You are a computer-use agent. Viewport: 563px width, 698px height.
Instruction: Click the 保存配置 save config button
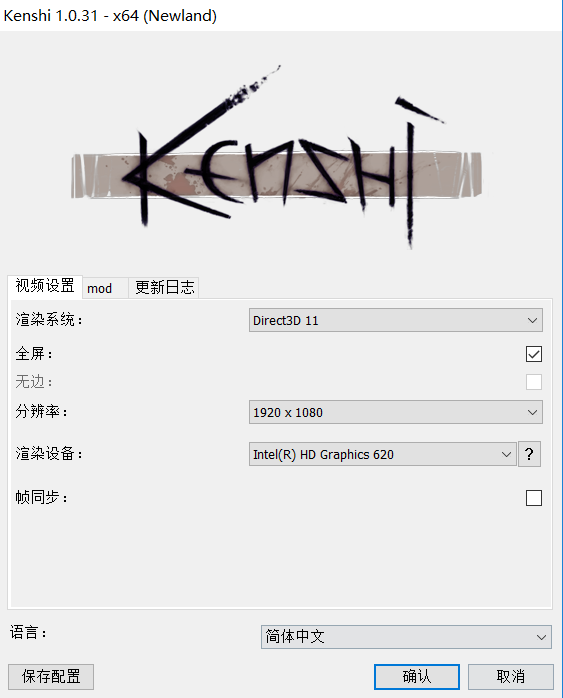click(51, 676)
